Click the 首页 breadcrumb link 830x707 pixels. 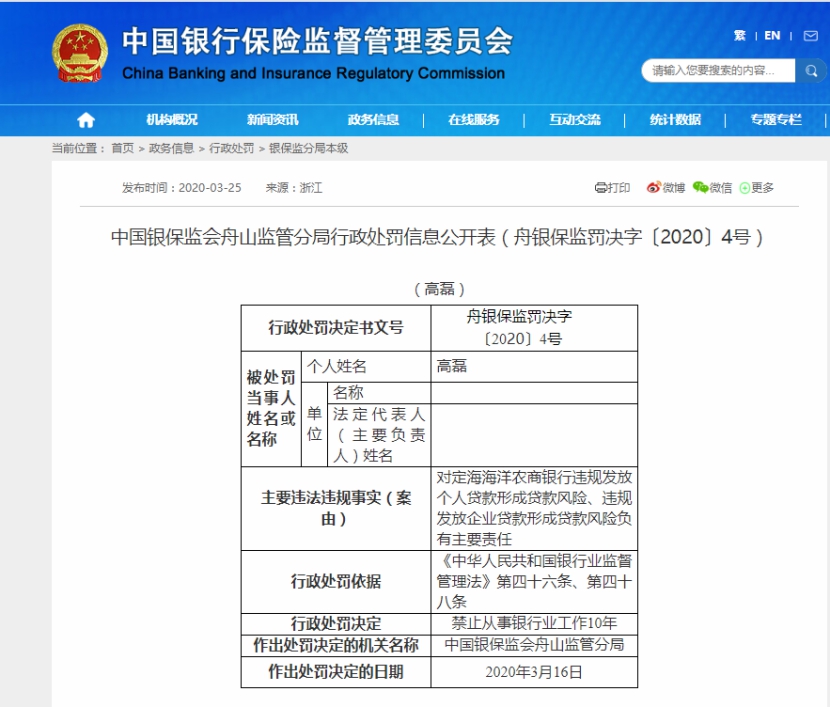pyautogui.click(x=122, y=148)
